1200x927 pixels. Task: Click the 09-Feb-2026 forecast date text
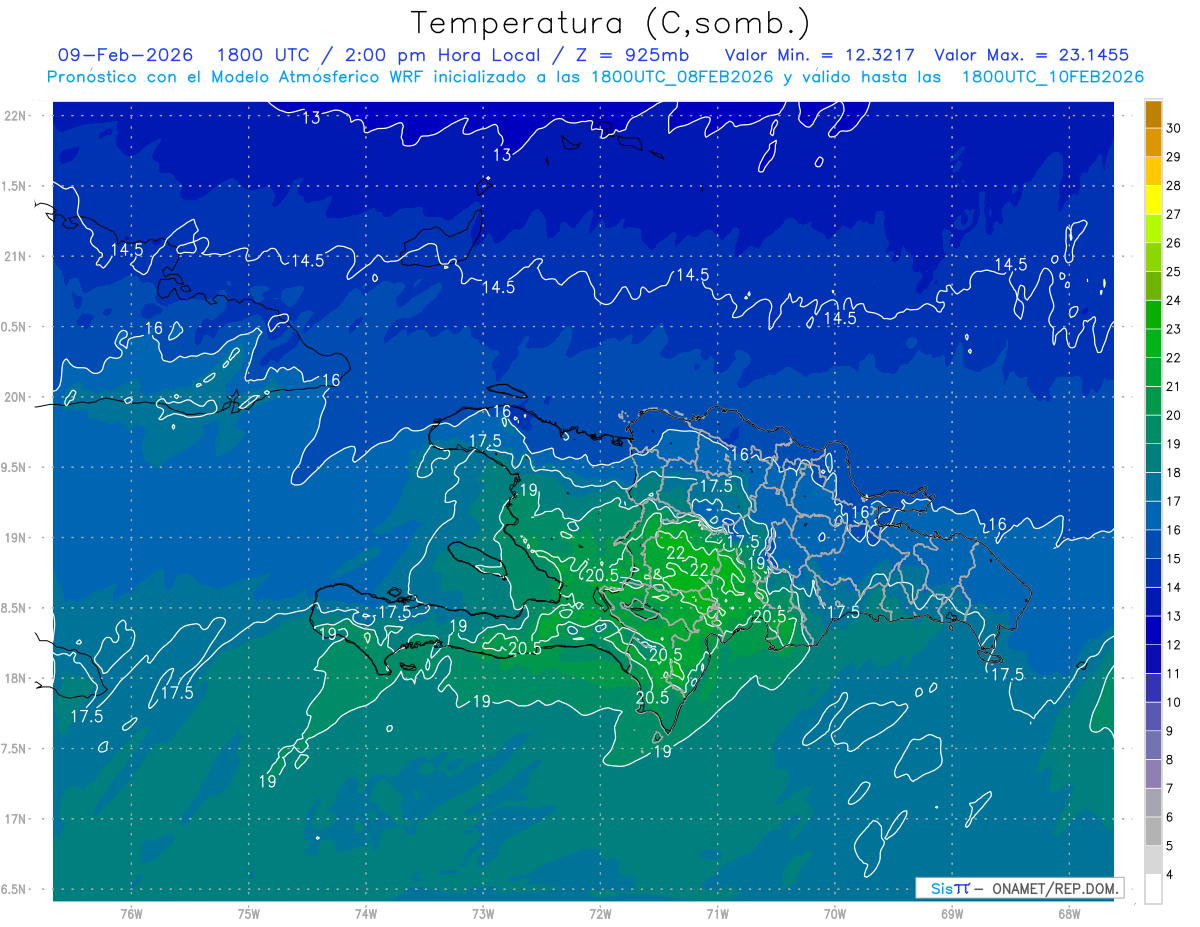[x=125, y=55]
